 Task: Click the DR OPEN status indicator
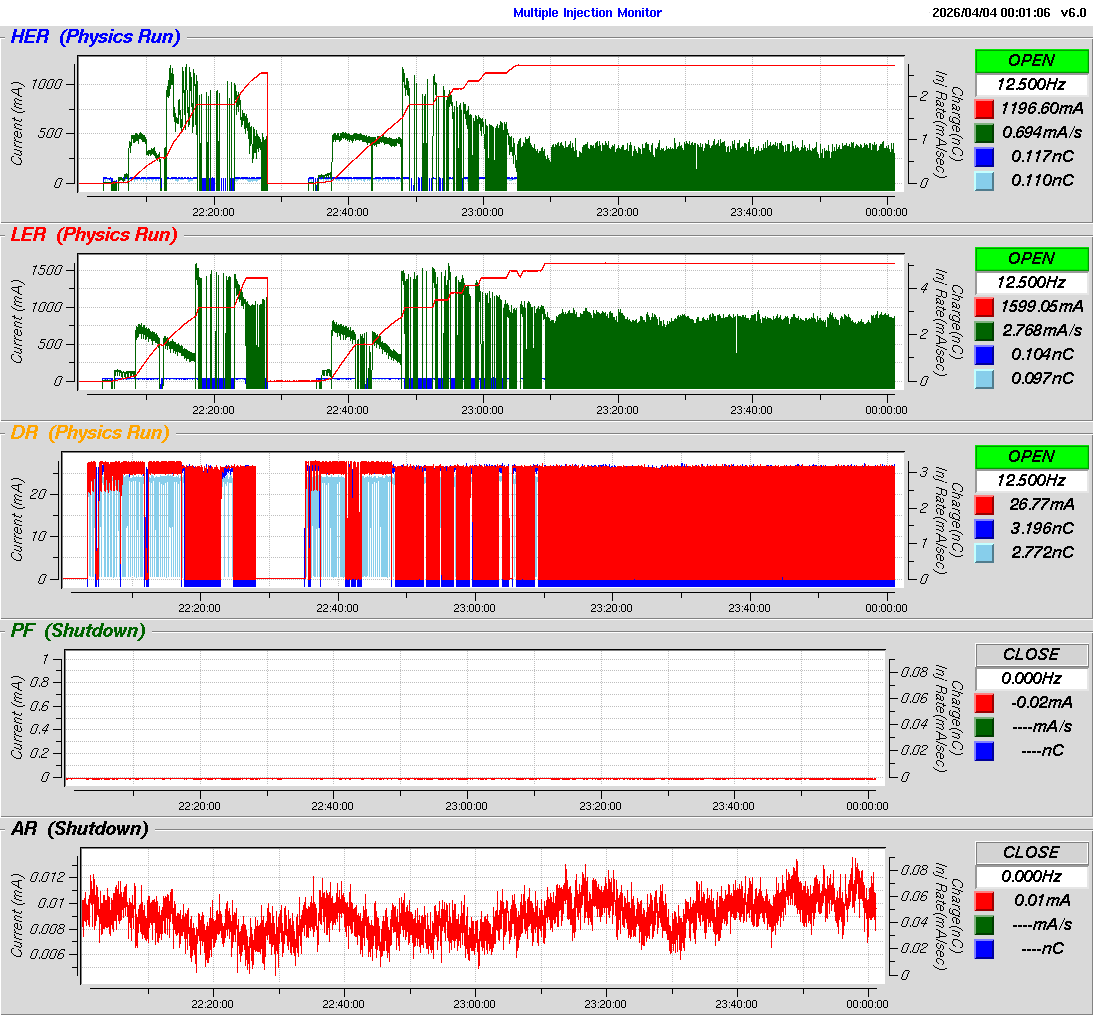[x=1031, y=456]
